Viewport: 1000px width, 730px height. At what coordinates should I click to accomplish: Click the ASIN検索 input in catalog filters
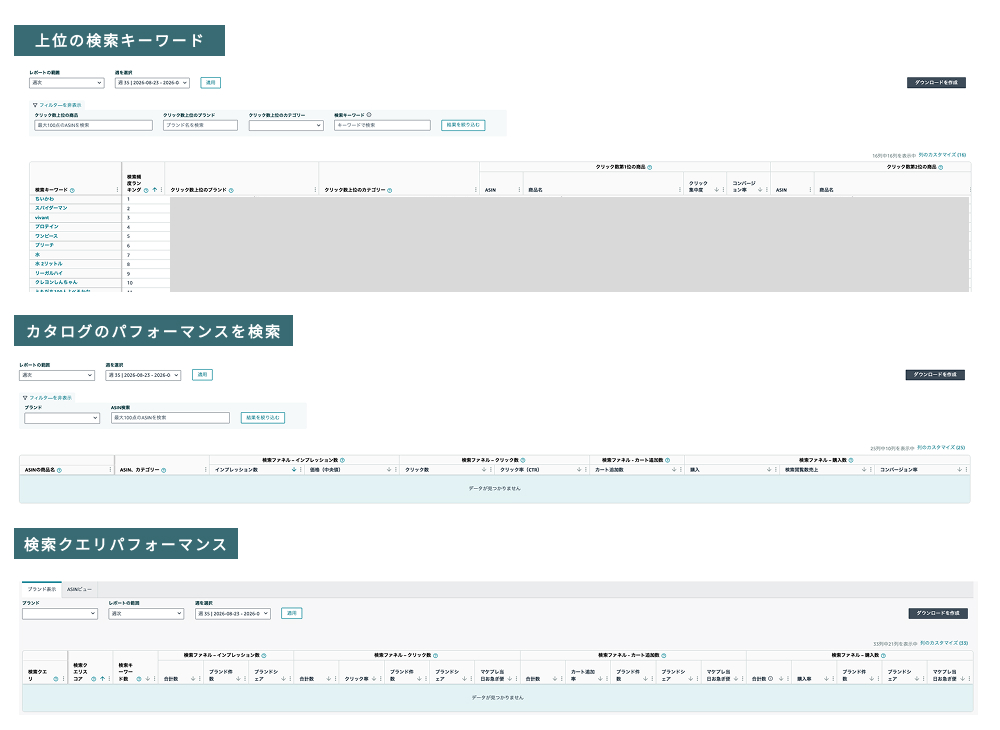pyautogui.click(x=170, y=418)
